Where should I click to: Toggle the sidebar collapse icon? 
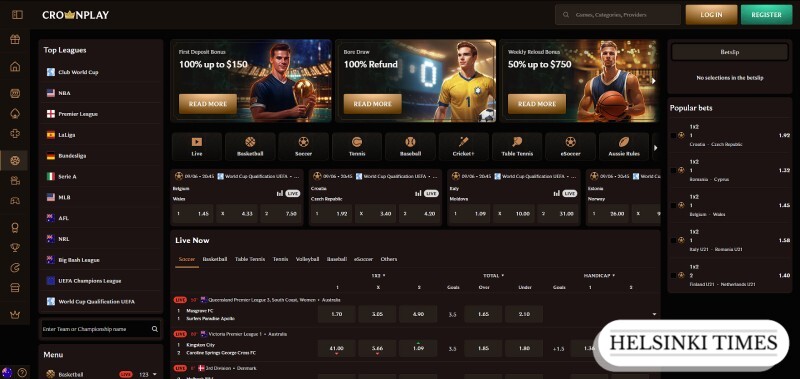(x=17, y=15)
